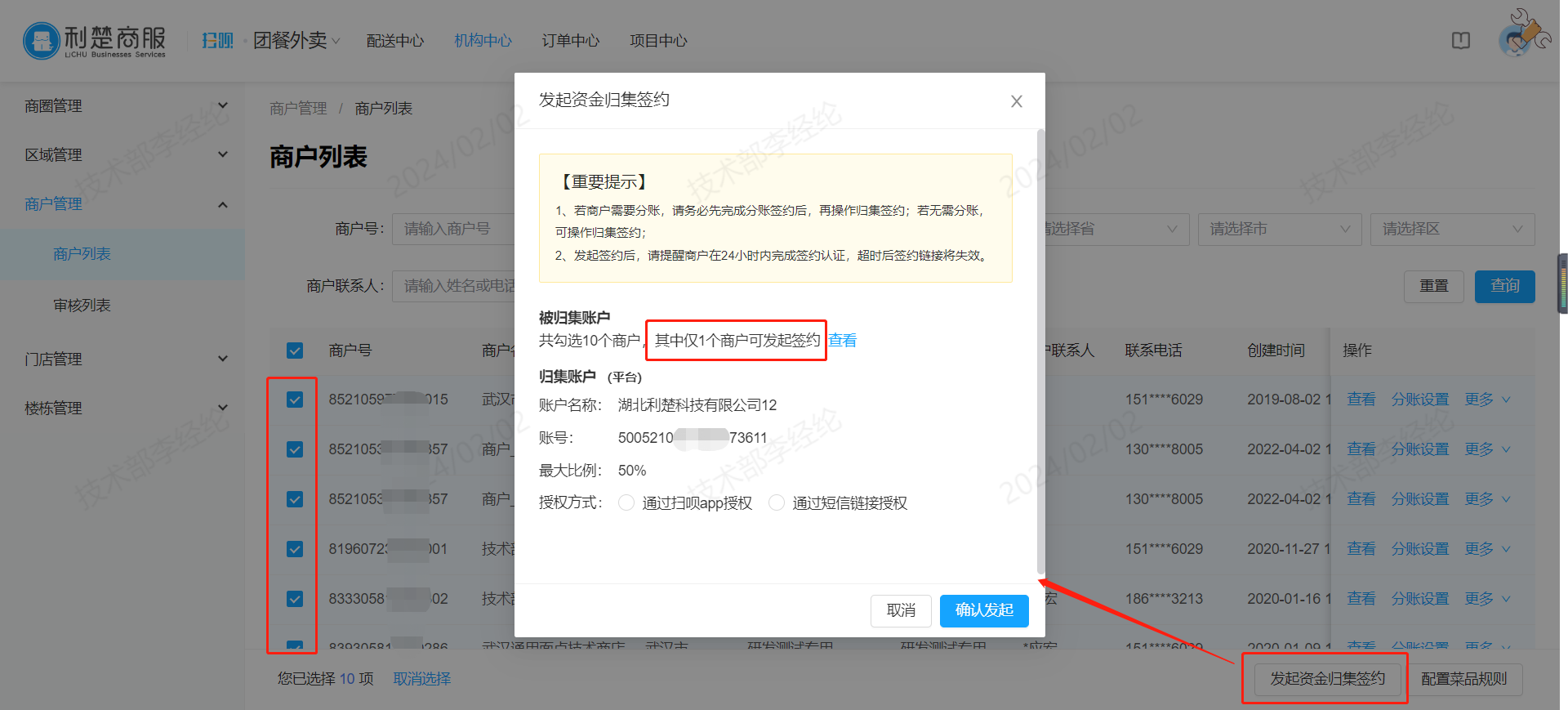Image resolution: width=1568 pixels, height=710 pixels.
Task: Select 通过扫呗app授权 radio option
Action: coord(626,502)
